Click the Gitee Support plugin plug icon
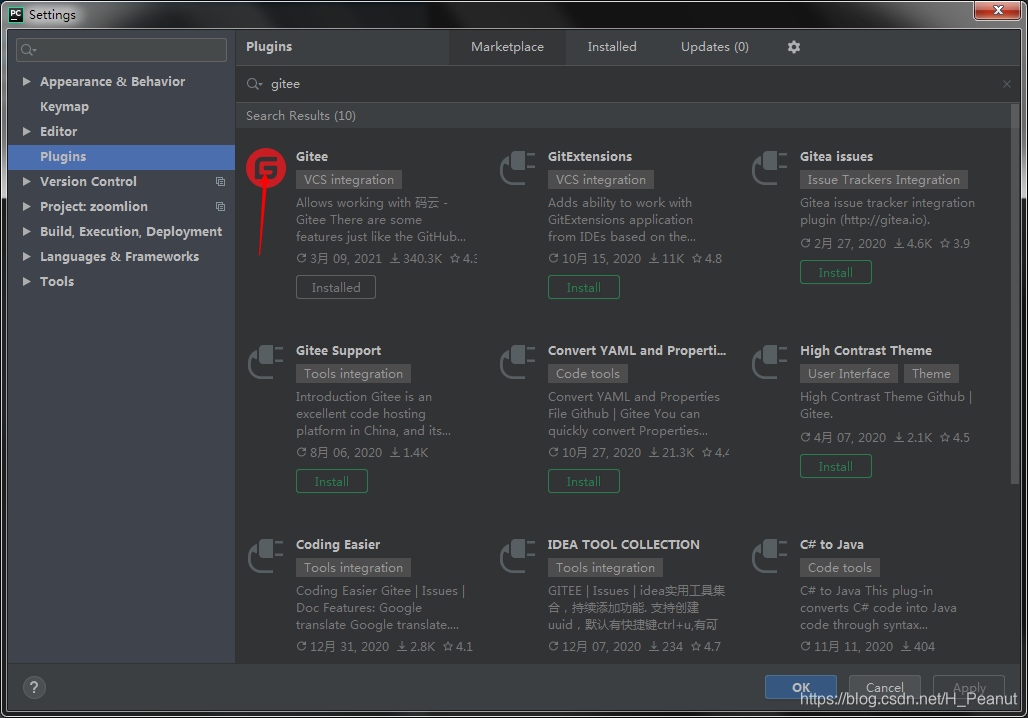This screenshot has width=1028, height=718. [266, 362]
